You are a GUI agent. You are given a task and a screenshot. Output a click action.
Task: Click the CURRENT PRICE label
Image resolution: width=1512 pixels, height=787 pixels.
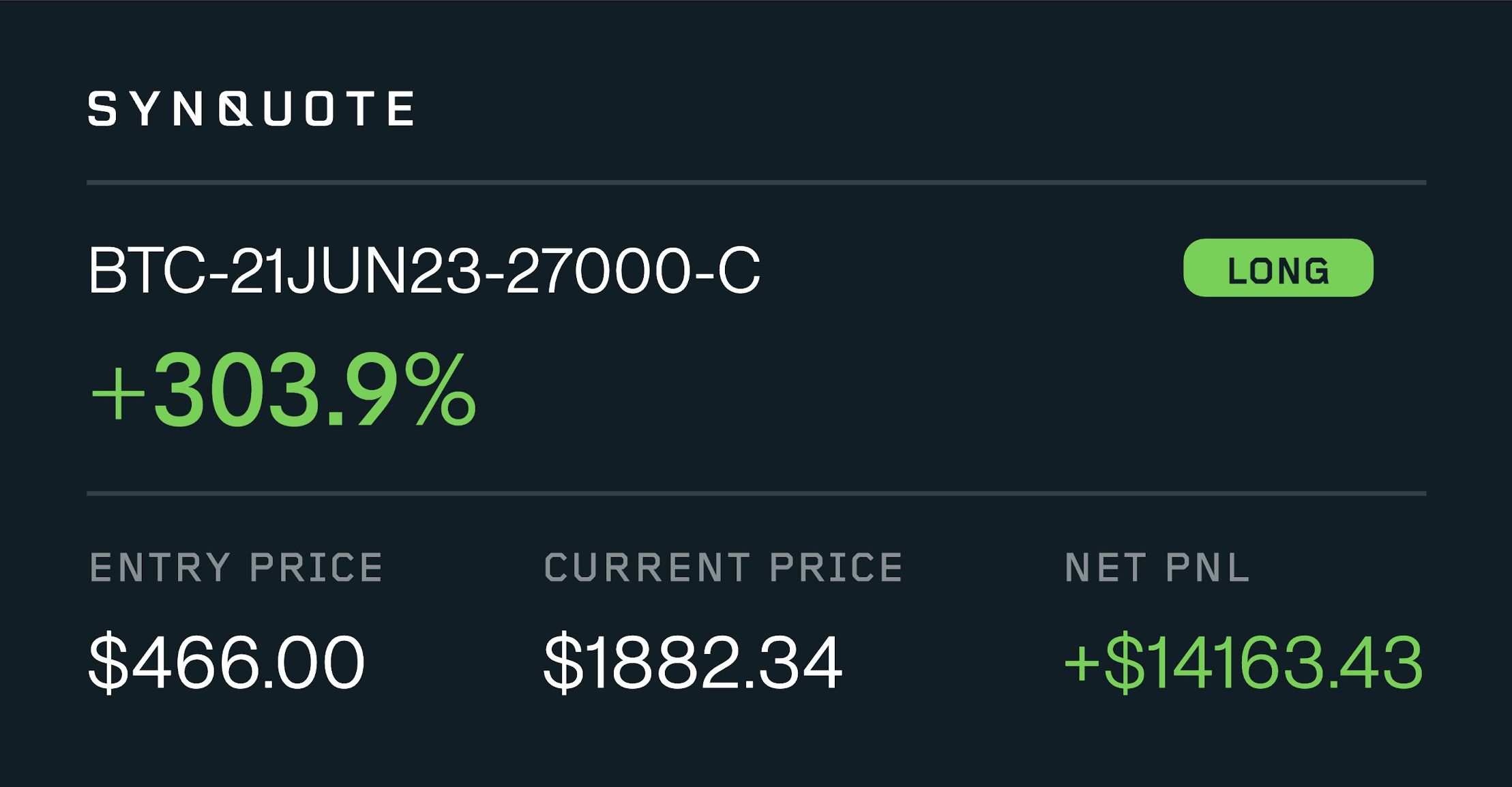724,568
